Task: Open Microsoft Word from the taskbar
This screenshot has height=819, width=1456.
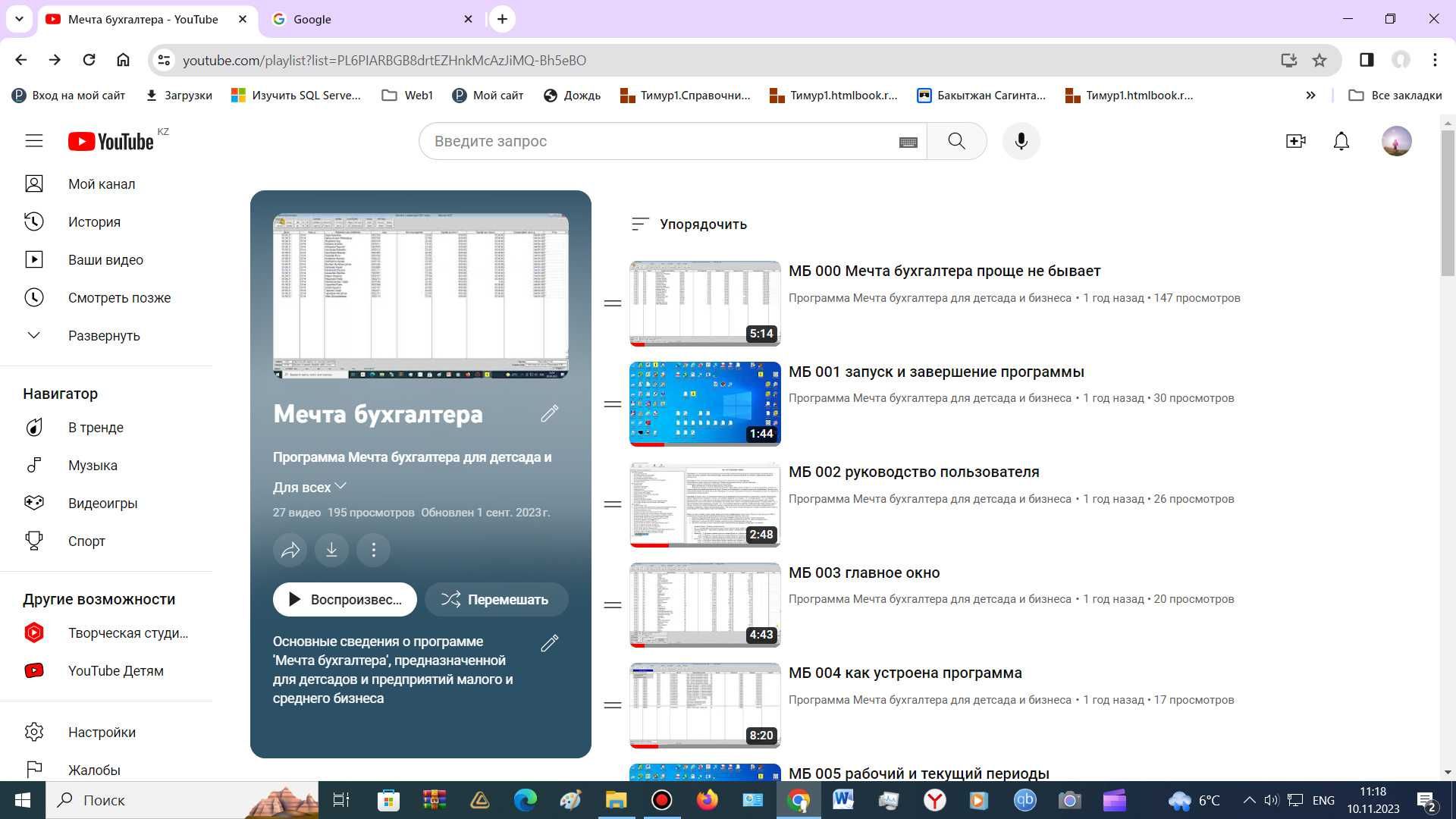Action: (843, 800)
